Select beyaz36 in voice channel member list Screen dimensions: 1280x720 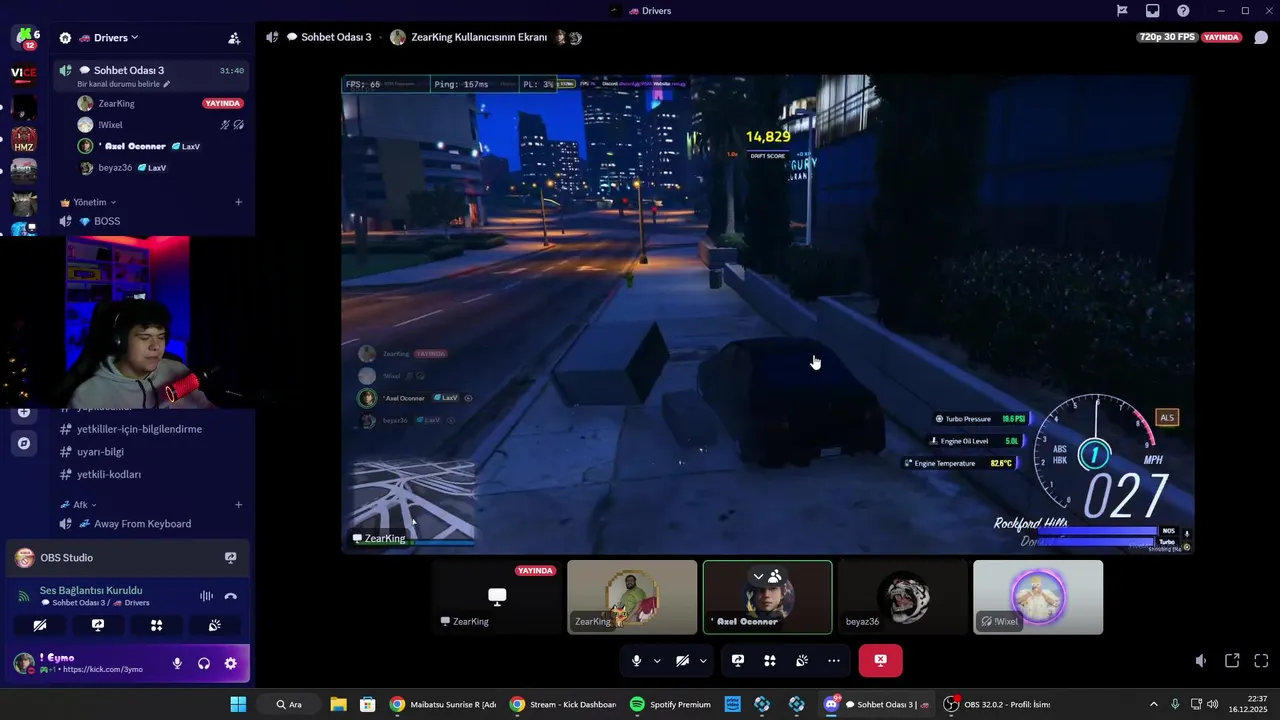coord(160,168)
